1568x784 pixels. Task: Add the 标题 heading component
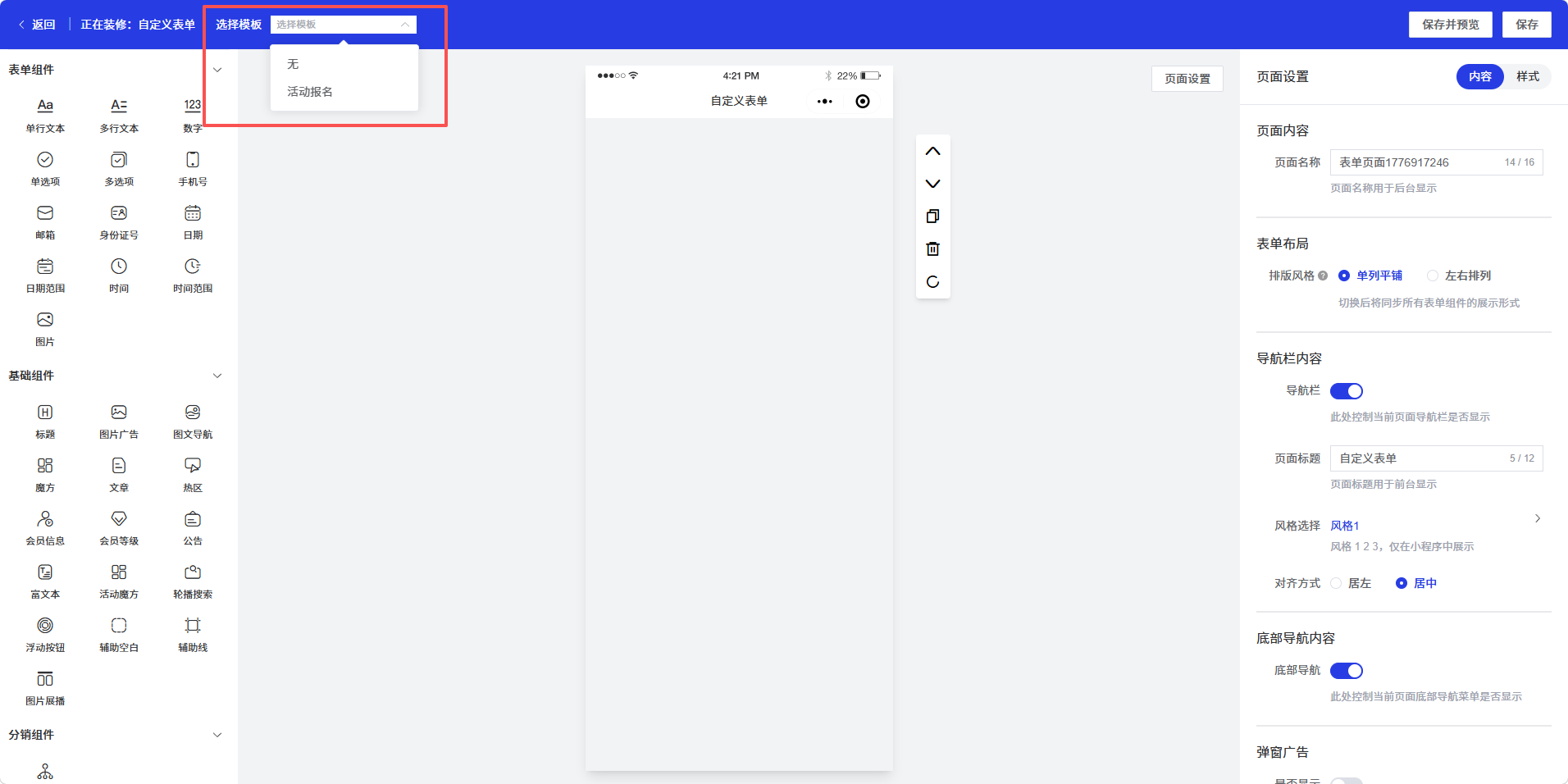[45, 422]
